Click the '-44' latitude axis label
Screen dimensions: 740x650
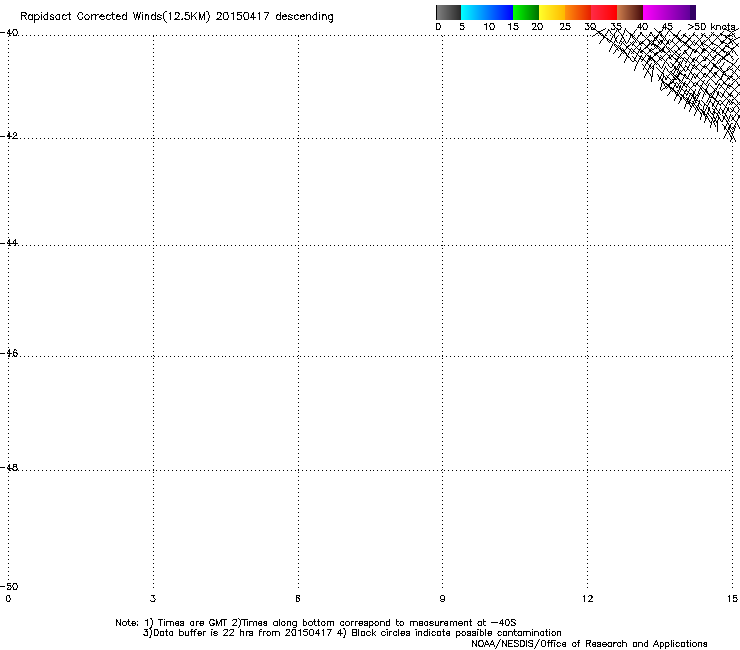[9, 243]
